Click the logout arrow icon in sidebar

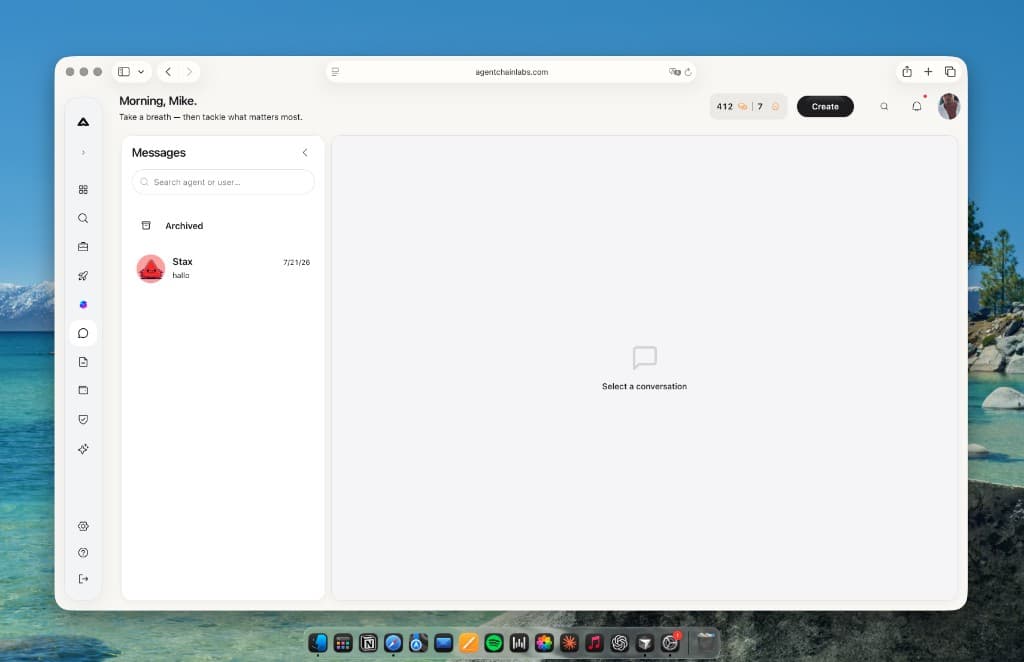tap(83, 578)
